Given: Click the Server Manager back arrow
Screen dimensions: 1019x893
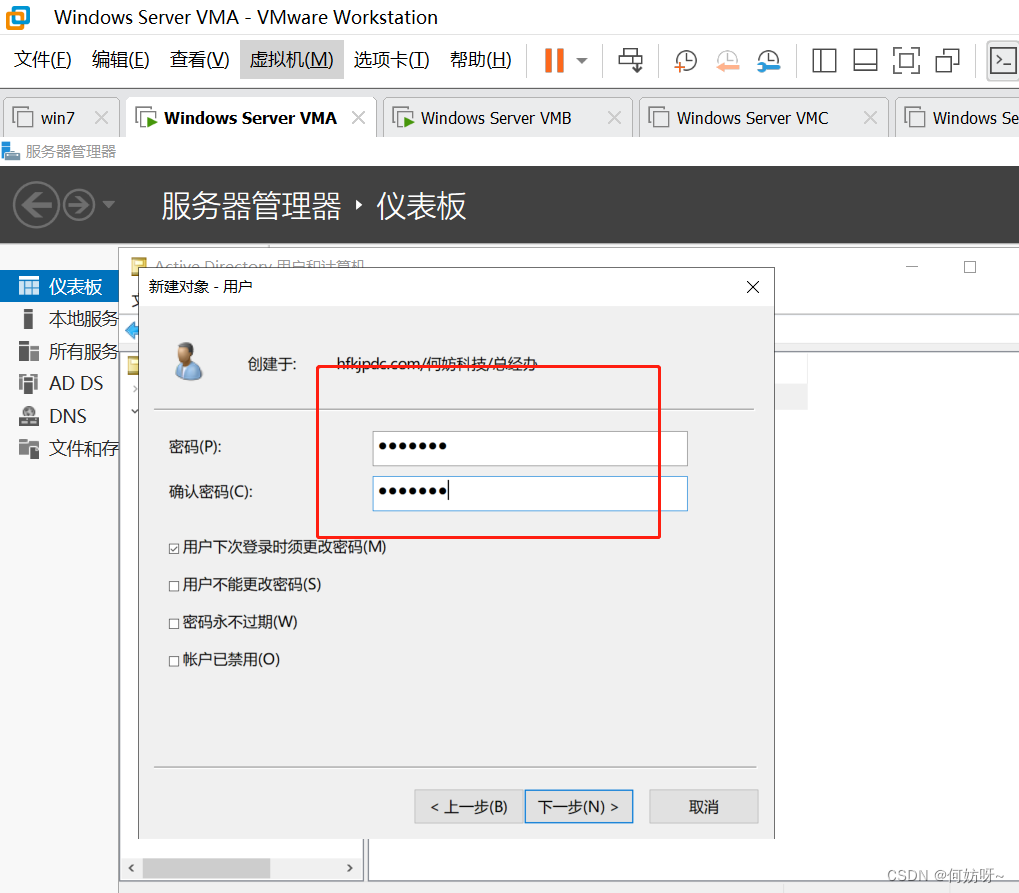Looking at the screenshot, I should click(36, 205).
